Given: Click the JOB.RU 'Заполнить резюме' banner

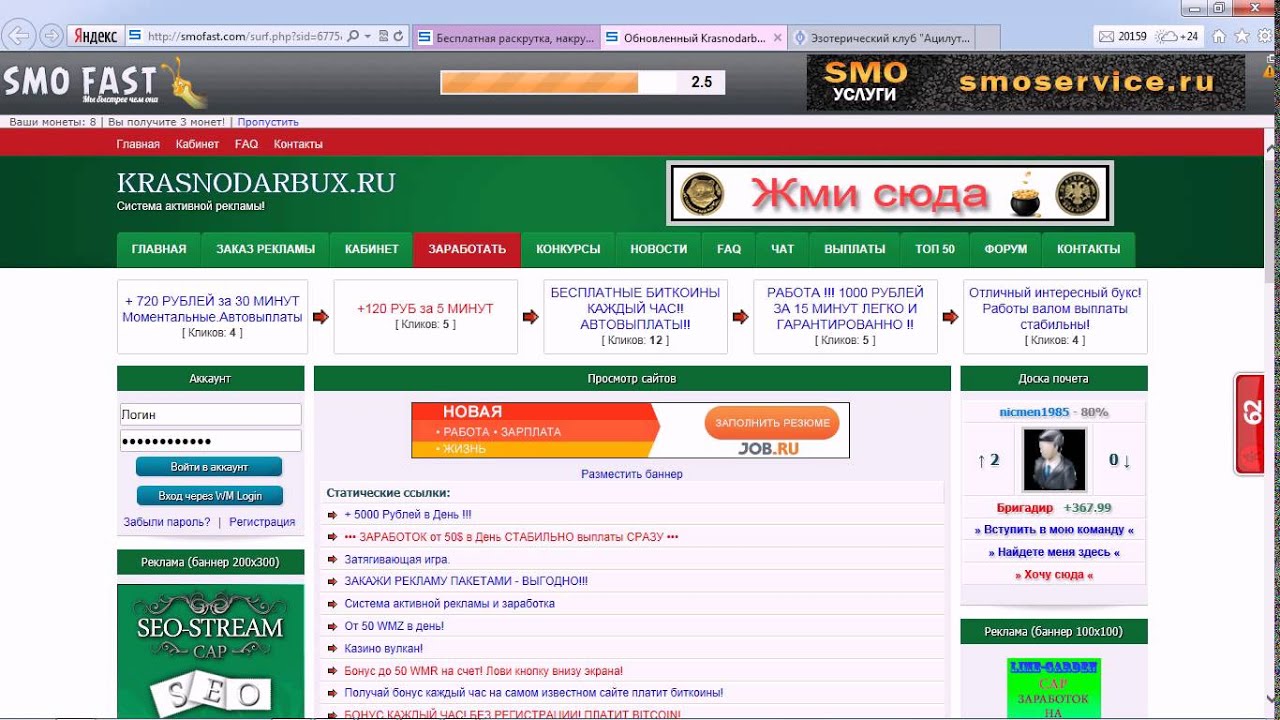Looking at the screenshot, I should (x=631, y=430).
